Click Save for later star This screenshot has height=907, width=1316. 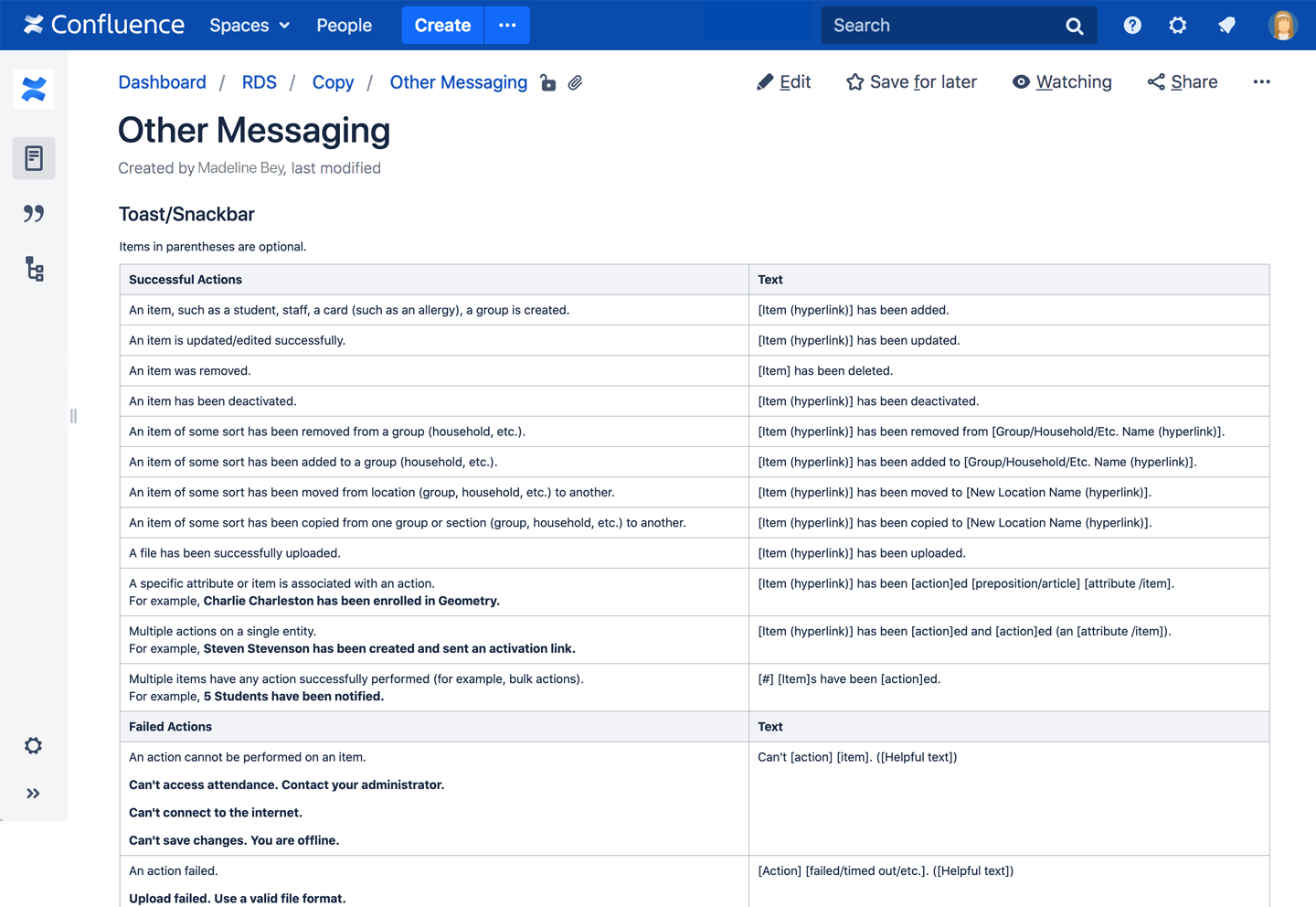[x=911, y=82]
